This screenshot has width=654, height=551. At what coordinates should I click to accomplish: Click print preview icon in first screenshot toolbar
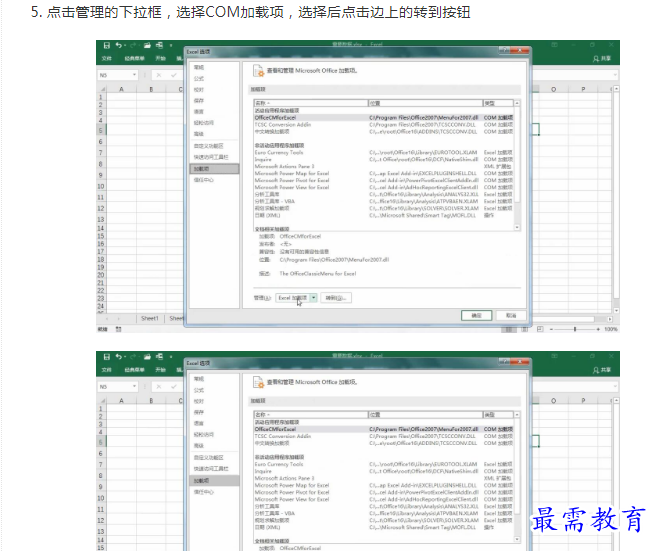click(159, 45)
